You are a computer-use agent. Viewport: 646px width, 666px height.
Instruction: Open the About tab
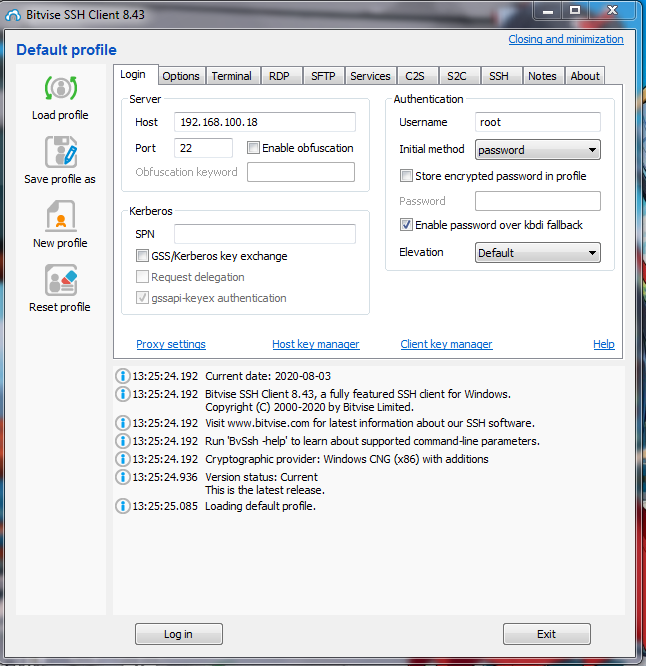[585, 76]
